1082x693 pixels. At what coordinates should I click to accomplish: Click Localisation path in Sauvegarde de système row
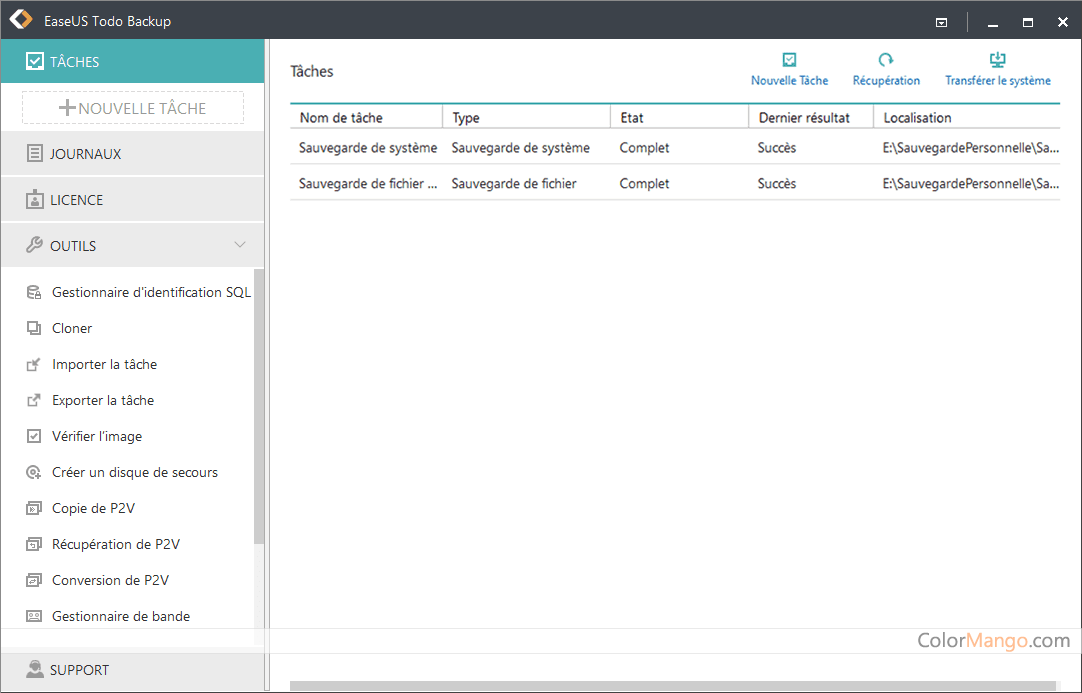971,148
